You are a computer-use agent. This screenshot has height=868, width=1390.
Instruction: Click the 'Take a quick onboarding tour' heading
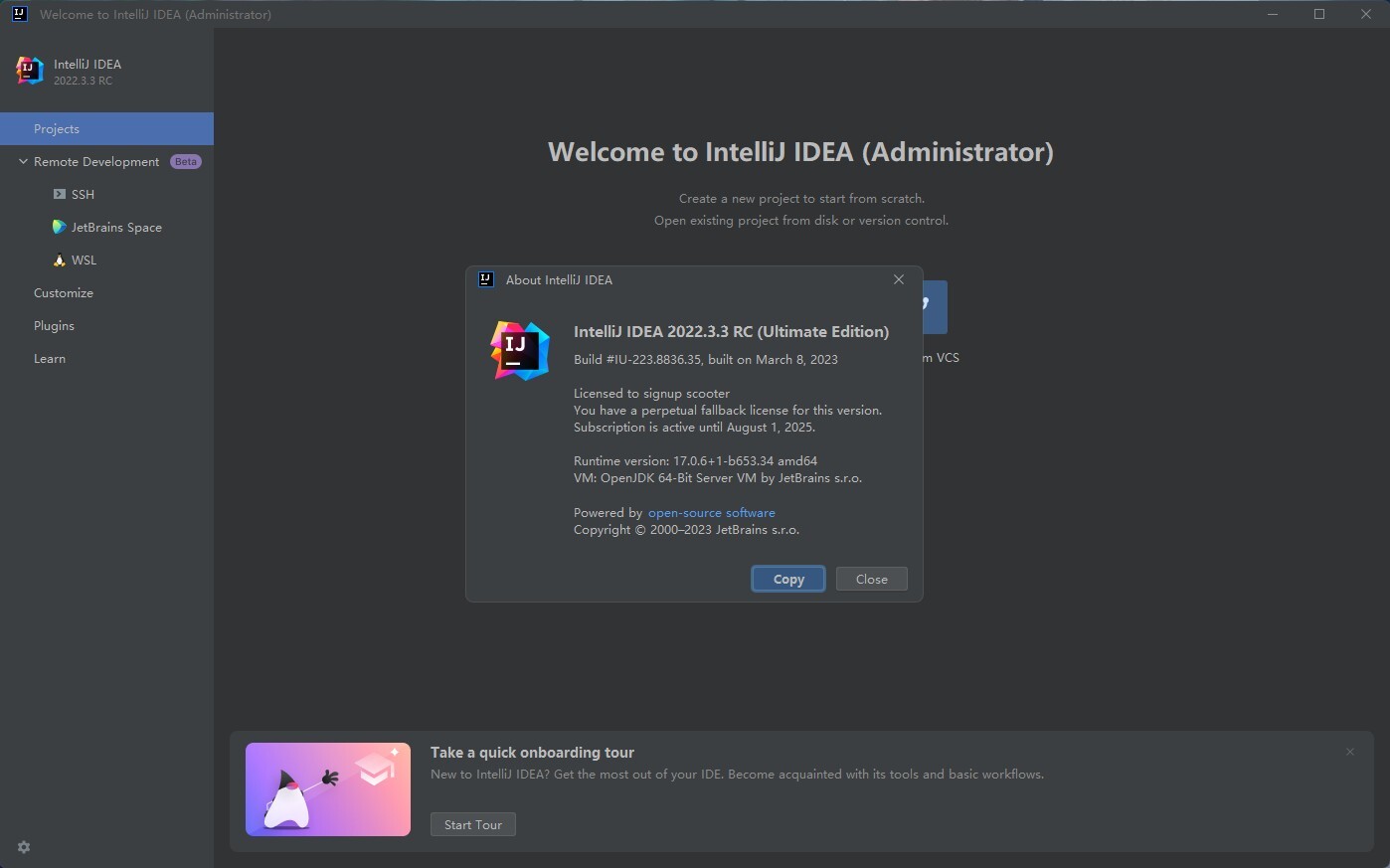point(532,753)
